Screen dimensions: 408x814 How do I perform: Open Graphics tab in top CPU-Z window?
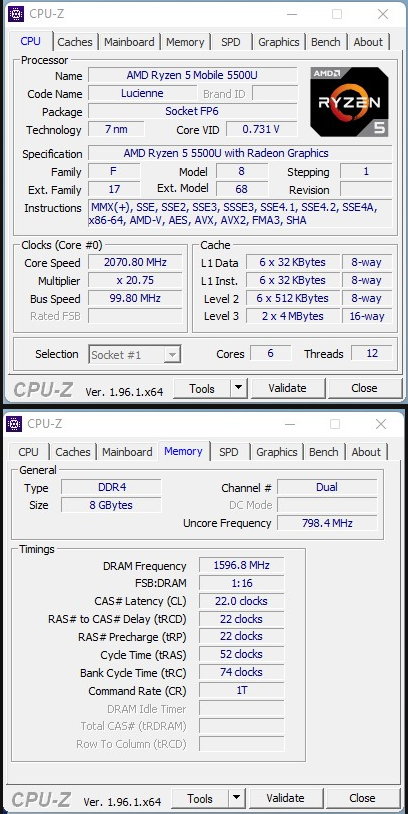coord(279,42)
